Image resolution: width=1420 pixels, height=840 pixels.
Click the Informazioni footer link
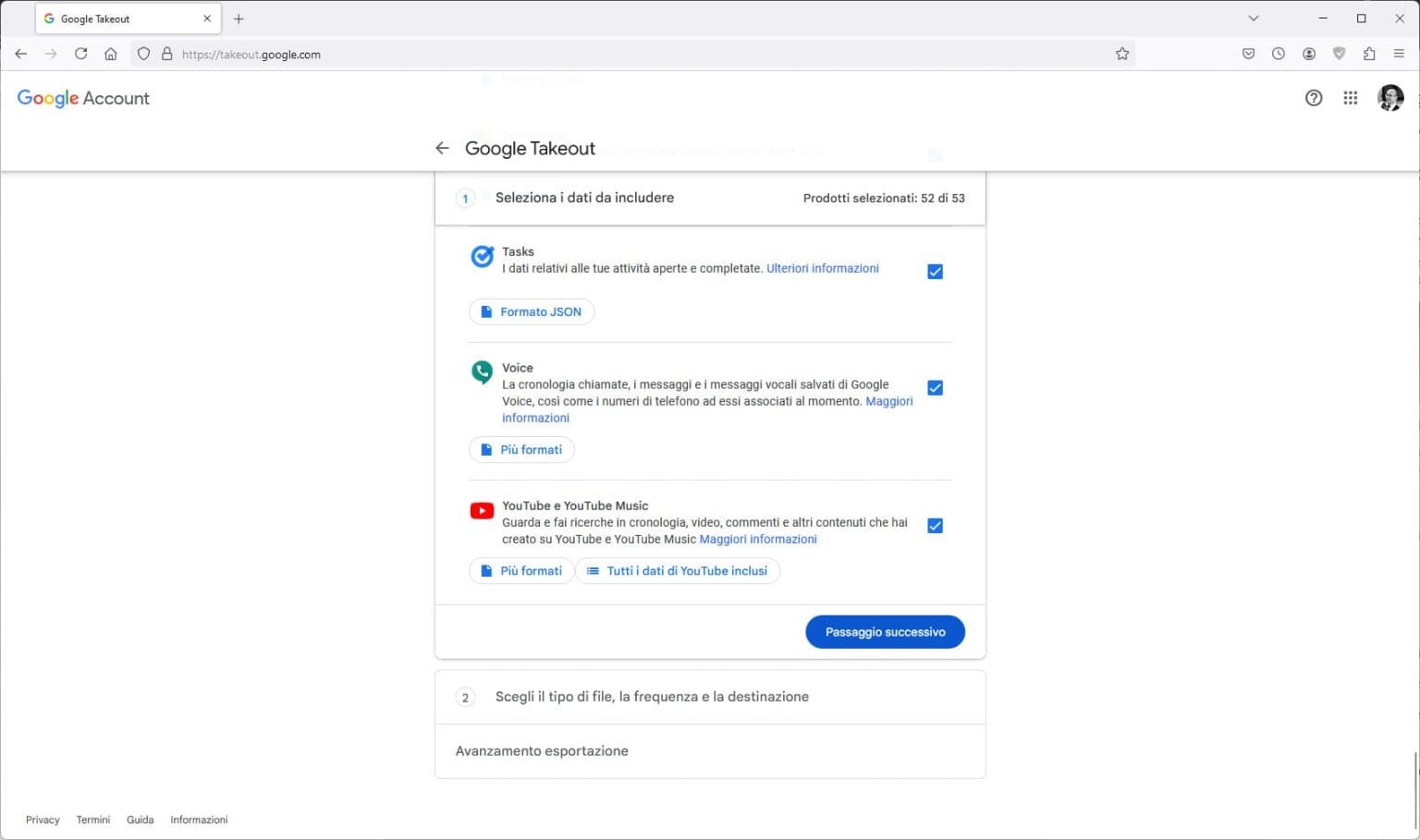coord(199,820)
